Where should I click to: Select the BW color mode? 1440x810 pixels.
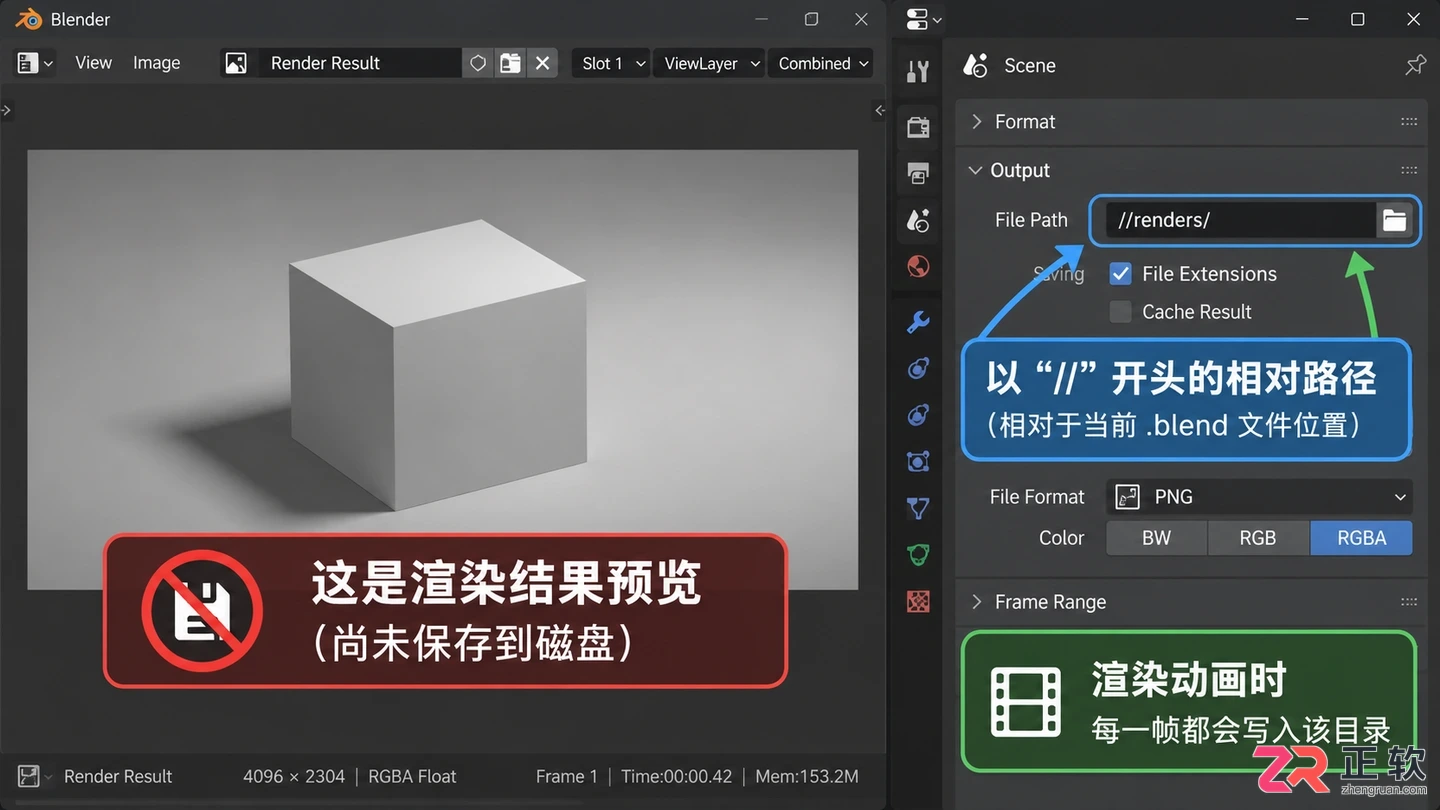click(1156, 538)
